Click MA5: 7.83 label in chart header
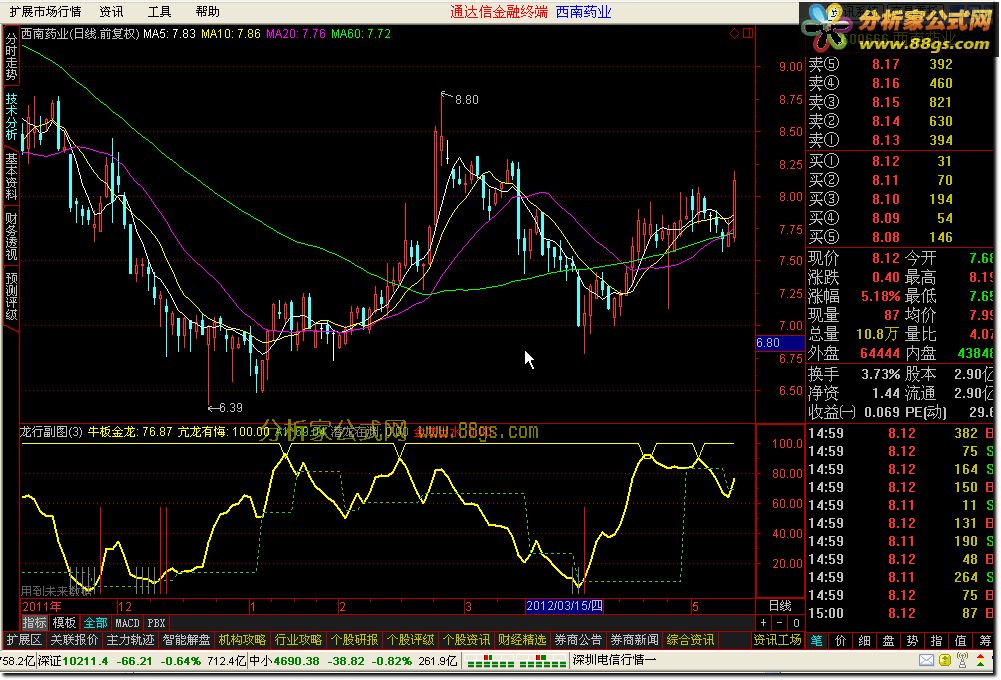The width and height of the screenshot is (1001, 680). (169, 34)
